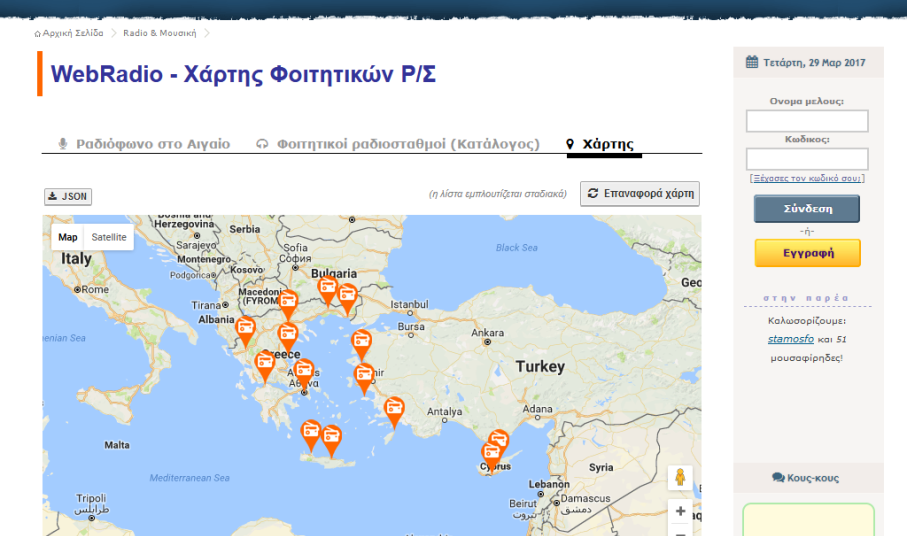Click the radio marker on Crete
Screen dimensions: 907x536
tap(331, 437)
